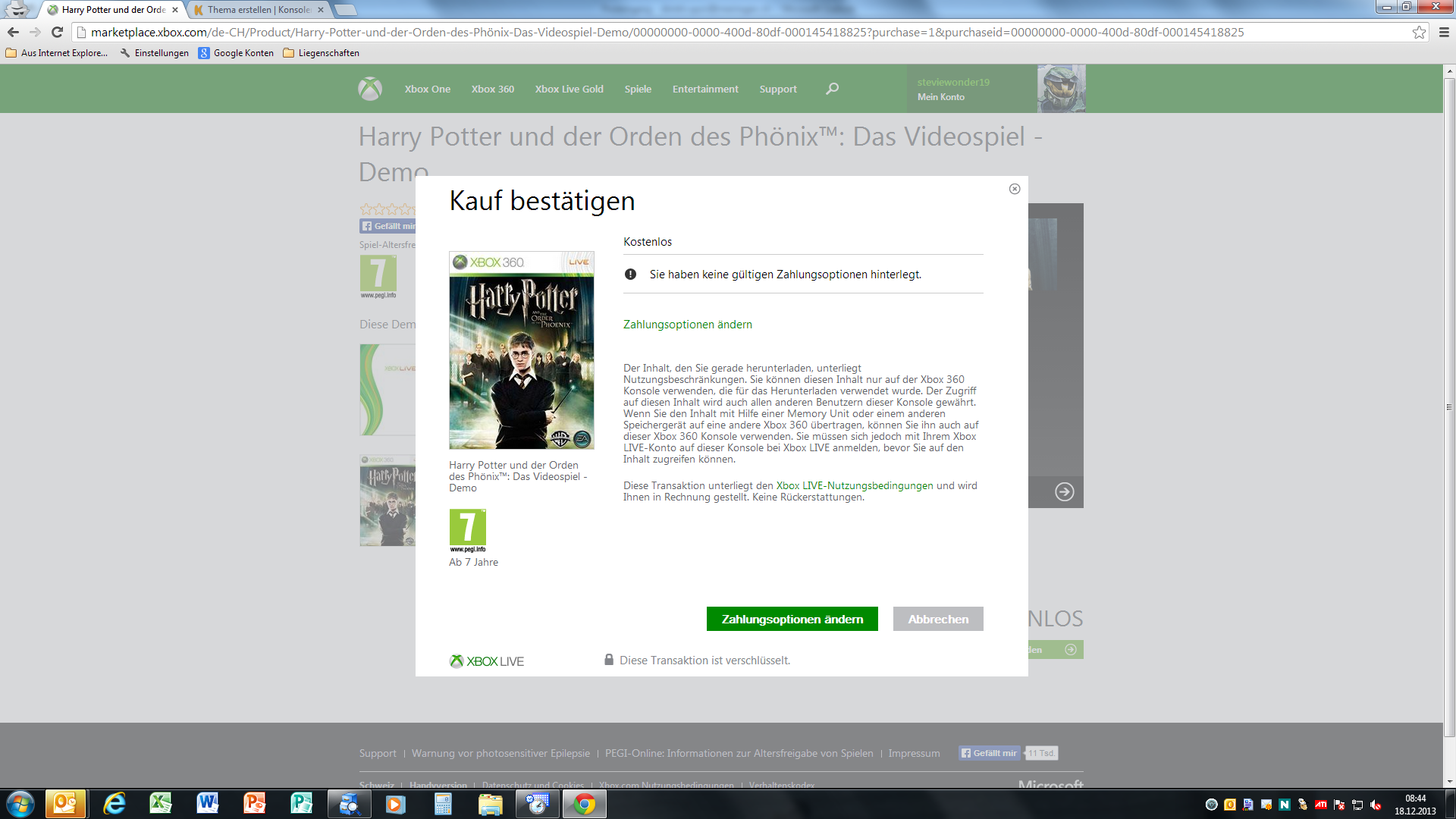Click the Facebook Gefällt mir button in the footer
This screenshot has height=819, width=1456.
tap(990, 753)
